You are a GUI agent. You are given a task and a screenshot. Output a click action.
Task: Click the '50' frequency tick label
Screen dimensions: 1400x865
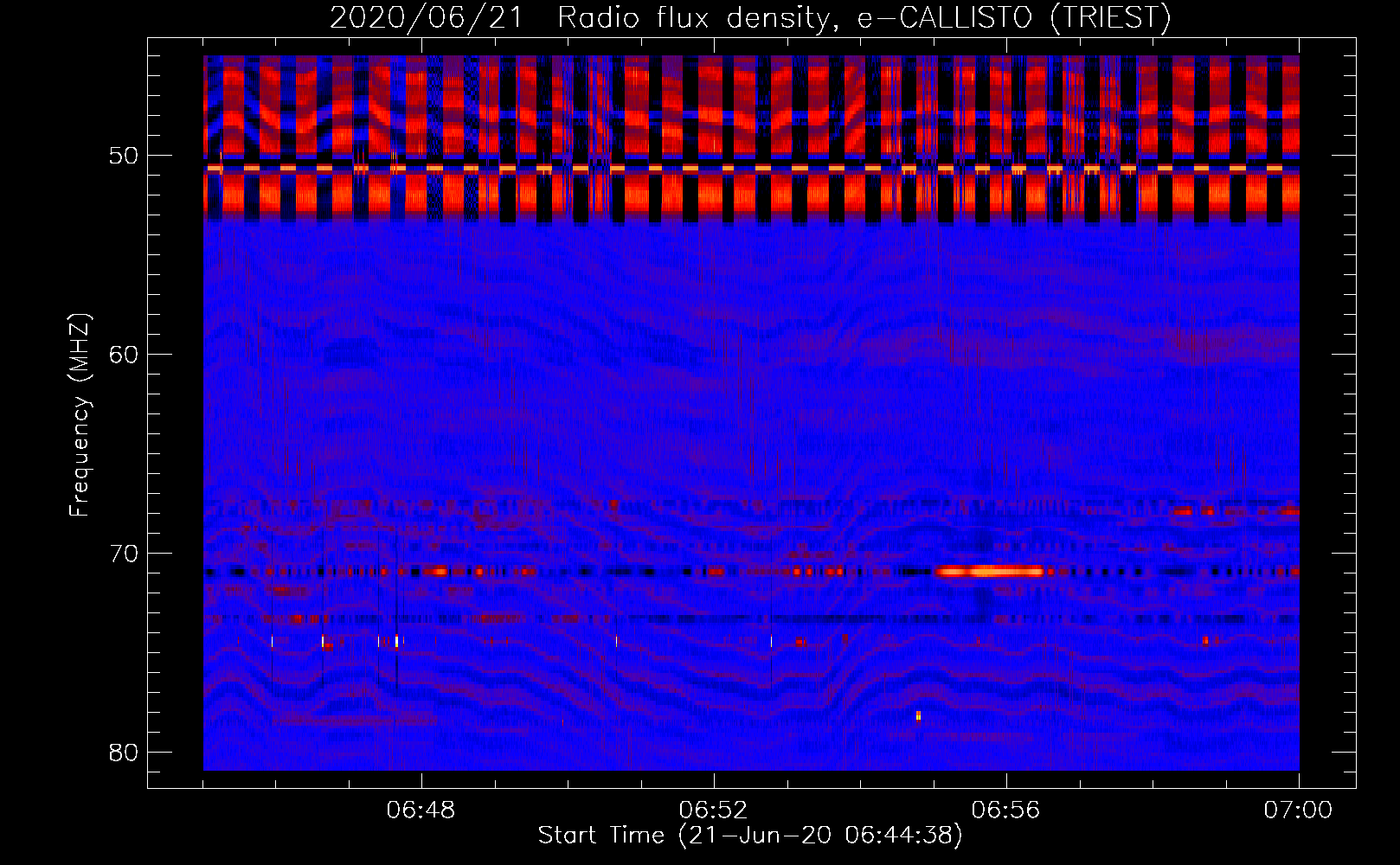(x=122, y=156)
